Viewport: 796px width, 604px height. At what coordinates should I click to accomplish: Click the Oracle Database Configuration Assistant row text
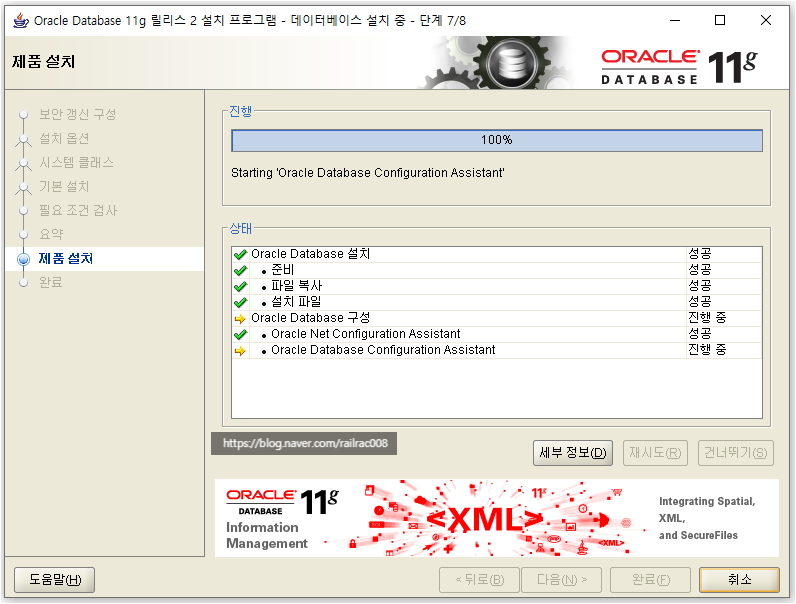pos(383,350)
